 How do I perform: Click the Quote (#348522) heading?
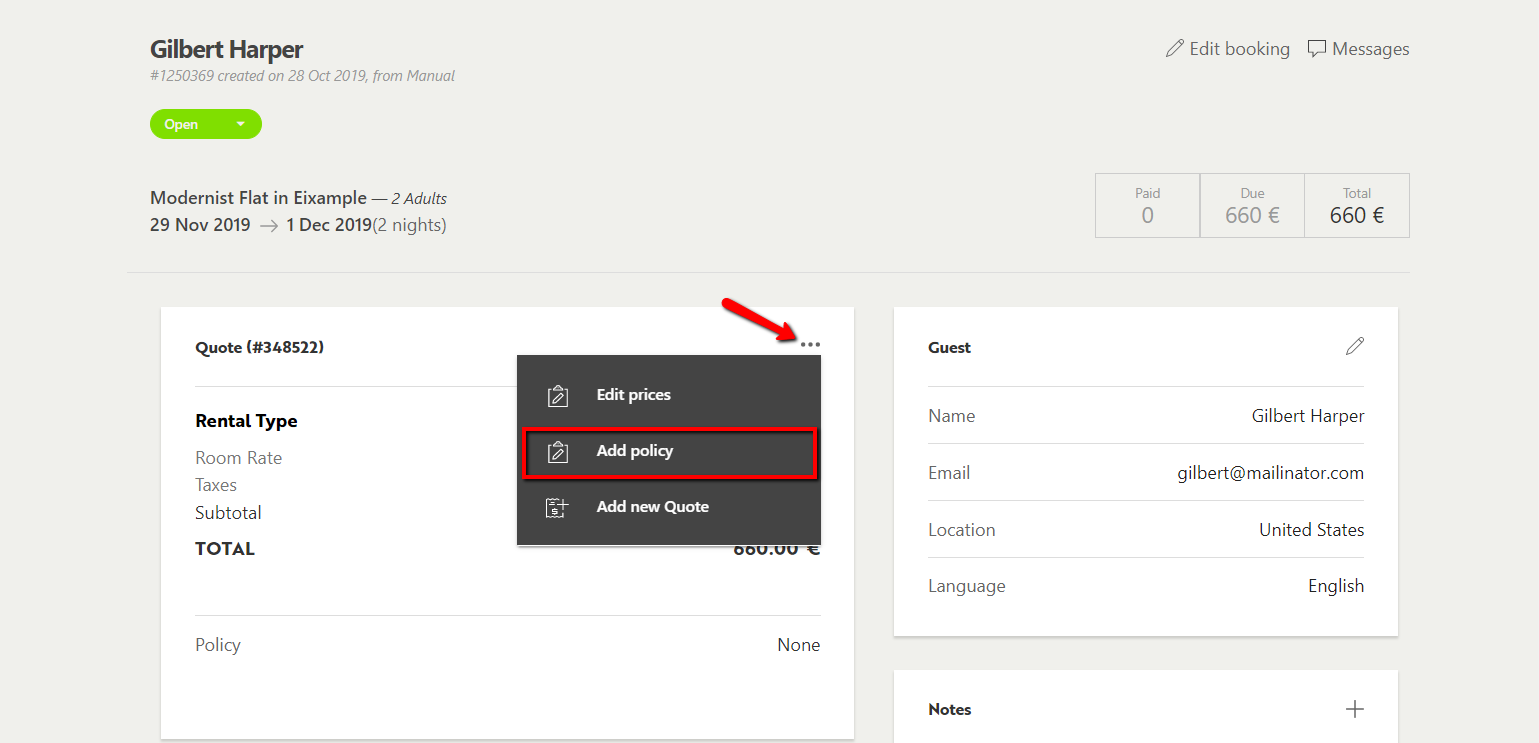click(x=260, y=348)
